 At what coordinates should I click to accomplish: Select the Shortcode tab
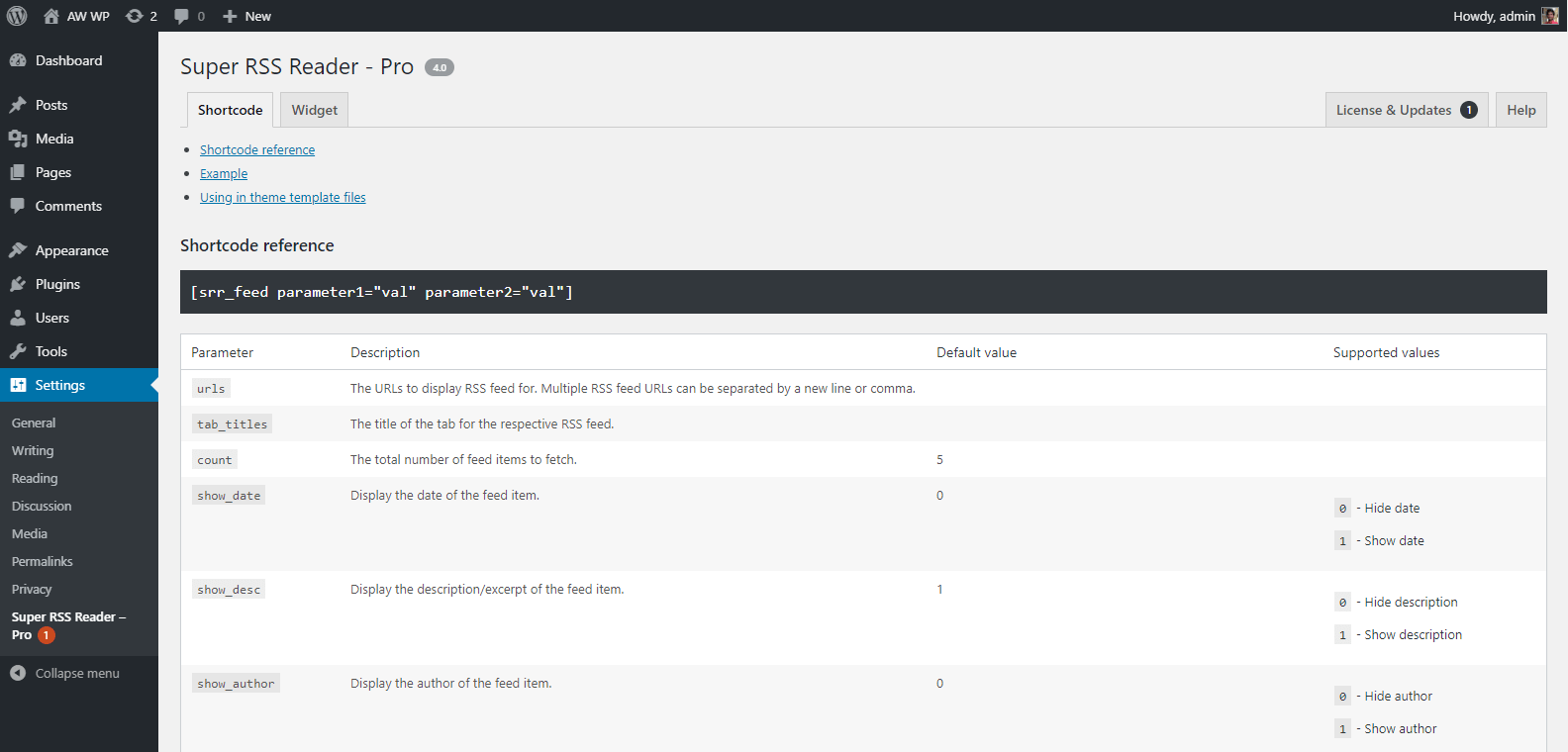click(230, 110)
